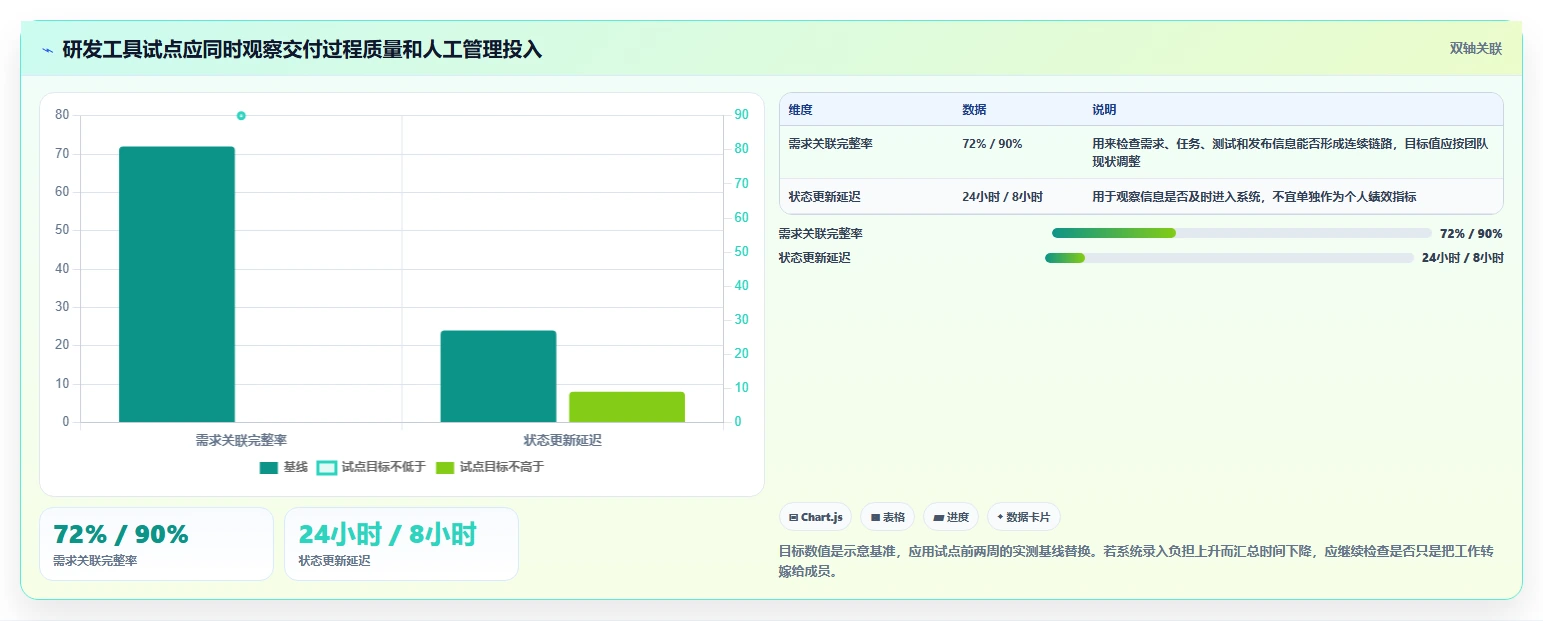Click the 状态更新延迟 progress bar
This screenshot has width=1543, height=621.
tap(1229, 258)
